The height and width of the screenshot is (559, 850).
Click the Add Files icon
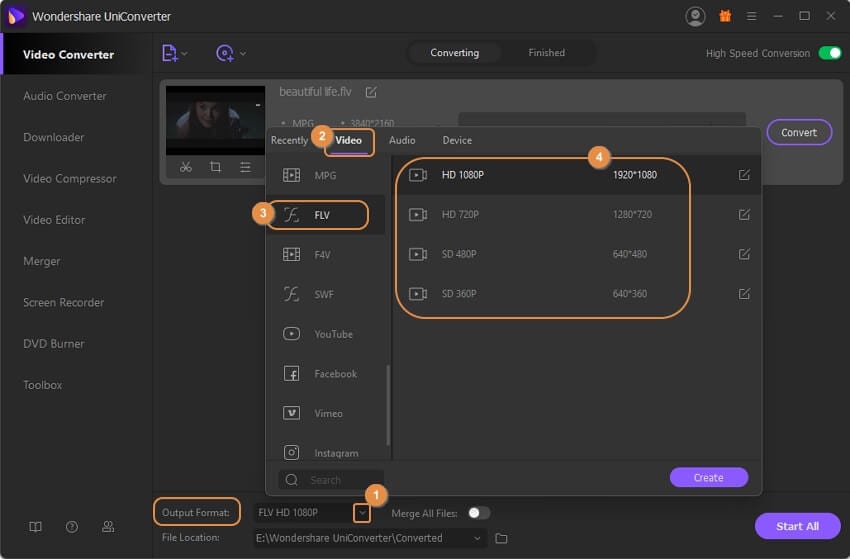click(x=170, y=53)
